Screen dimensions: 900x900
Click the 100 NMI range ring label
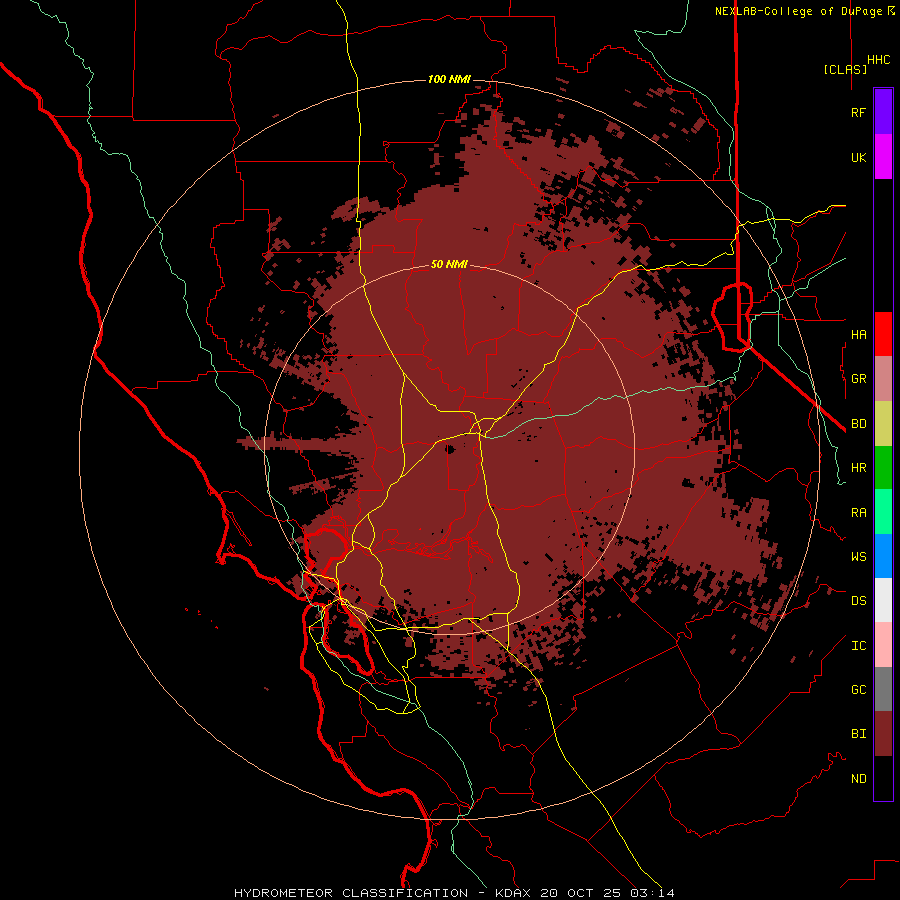(x=449, y=79)
